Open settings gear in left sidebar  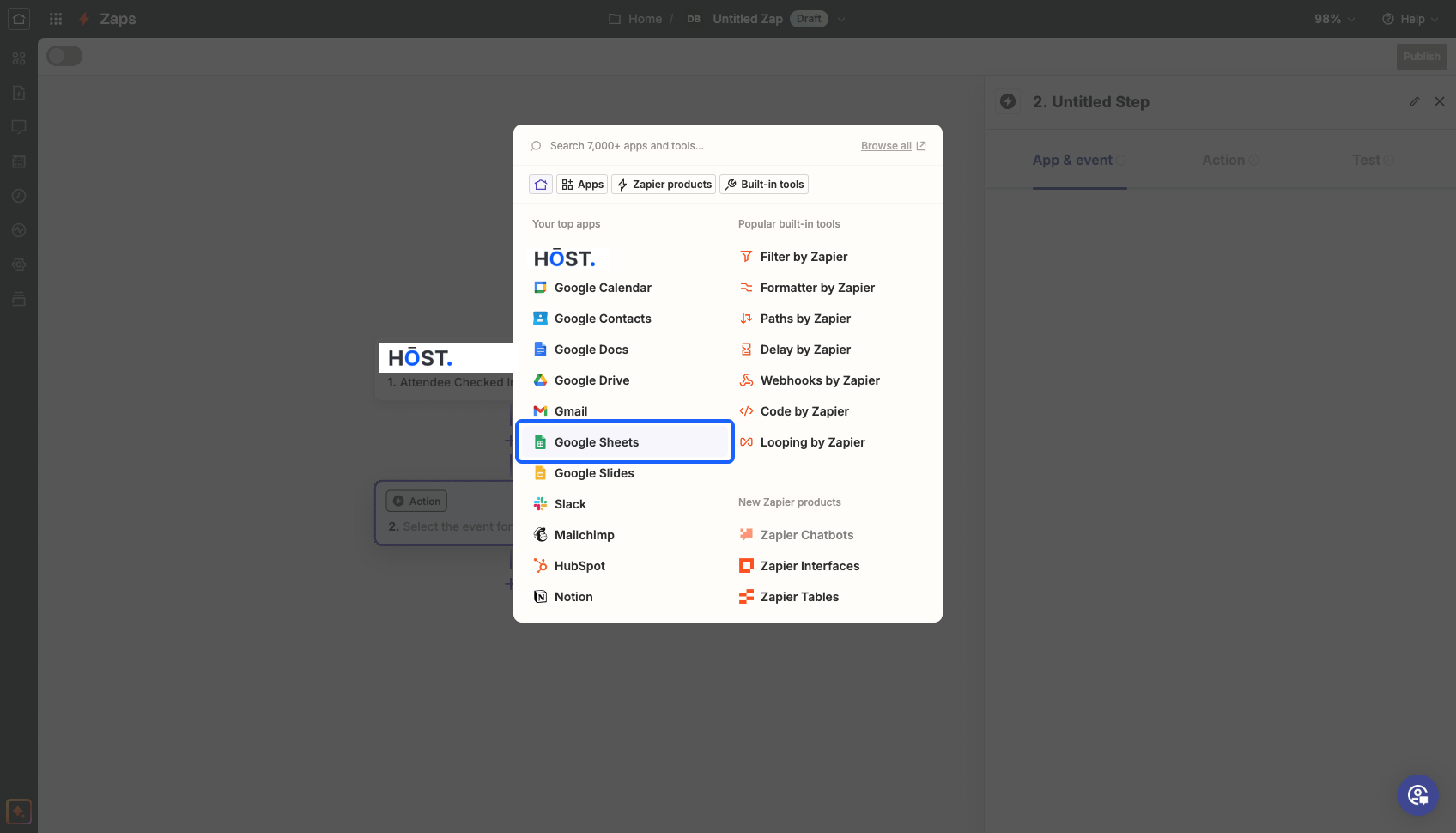coord(19,264)
